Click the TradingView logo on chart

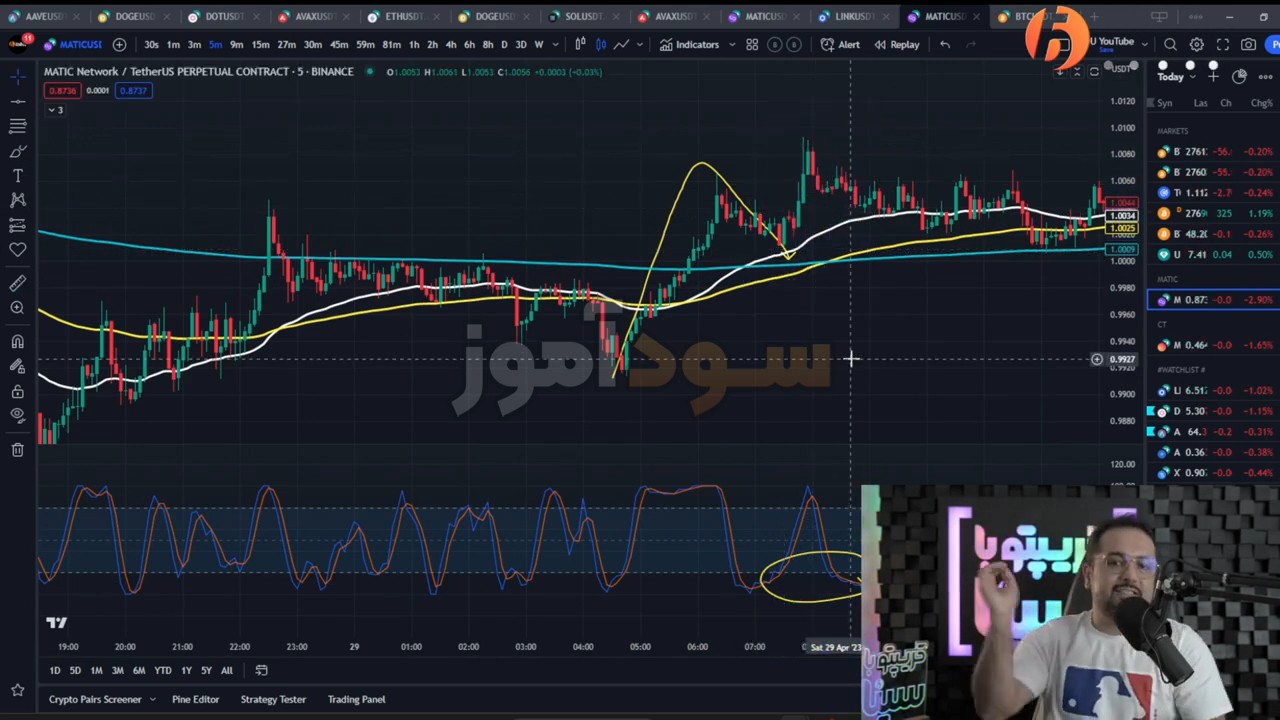click(x=56, y=623)
